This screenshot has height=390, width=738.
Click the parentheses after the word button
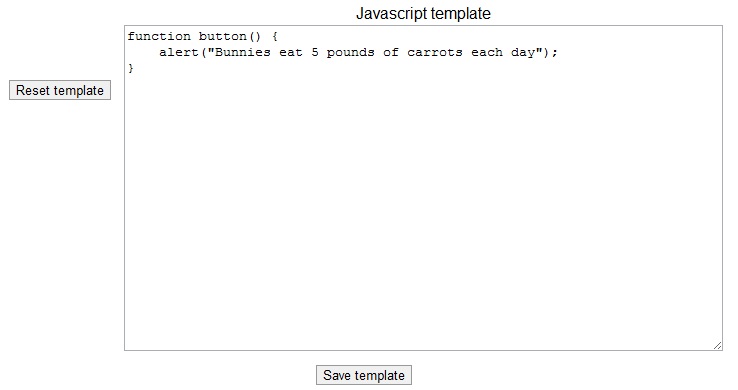[255, 36]
